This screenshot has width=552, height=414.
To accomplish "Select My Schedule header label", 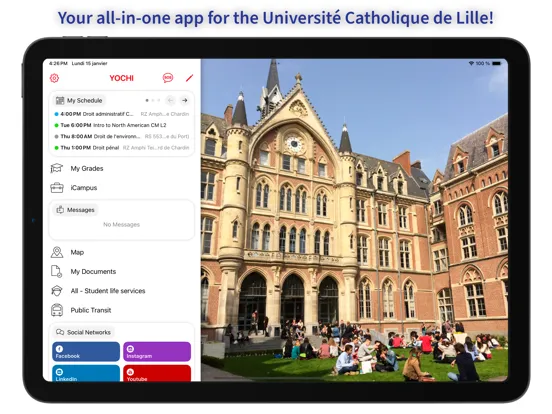I will (x=84, y=100).
